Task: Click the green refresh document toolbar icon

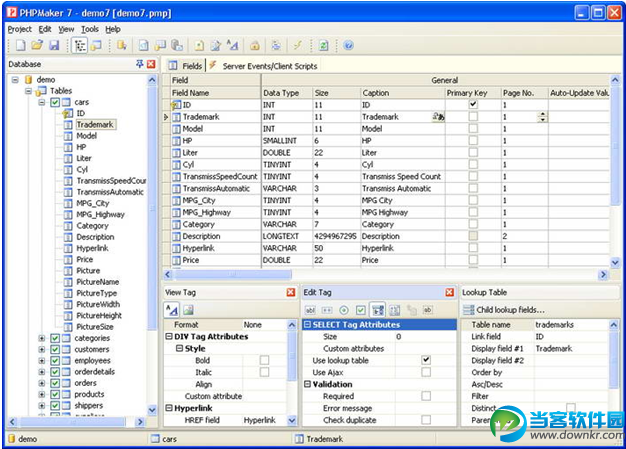Action: click(323, 45)
